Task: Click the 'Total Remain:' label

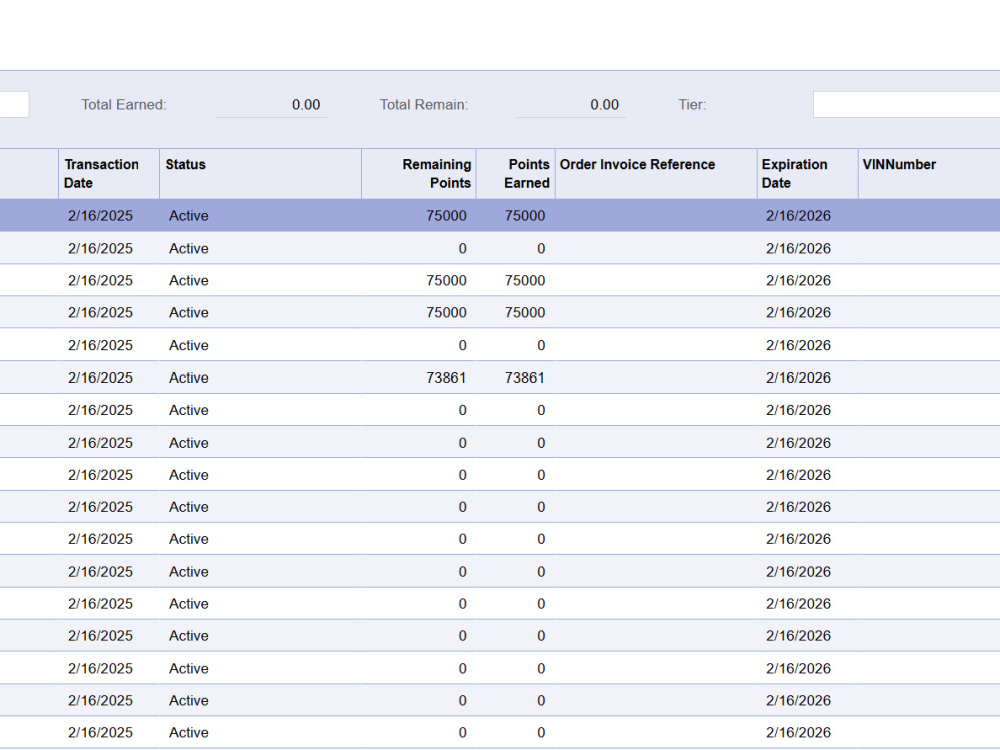Action: (x=424, y=105)
